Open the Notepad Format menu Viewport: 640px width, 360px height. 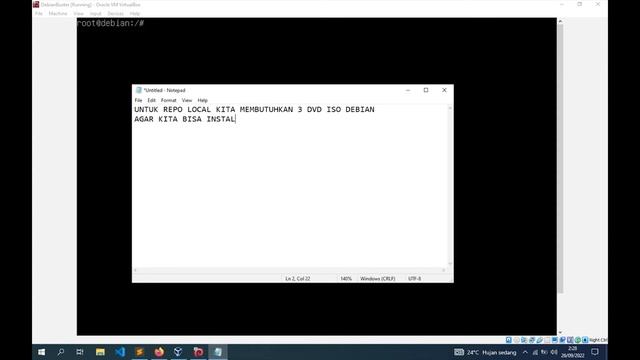(168, 100)
